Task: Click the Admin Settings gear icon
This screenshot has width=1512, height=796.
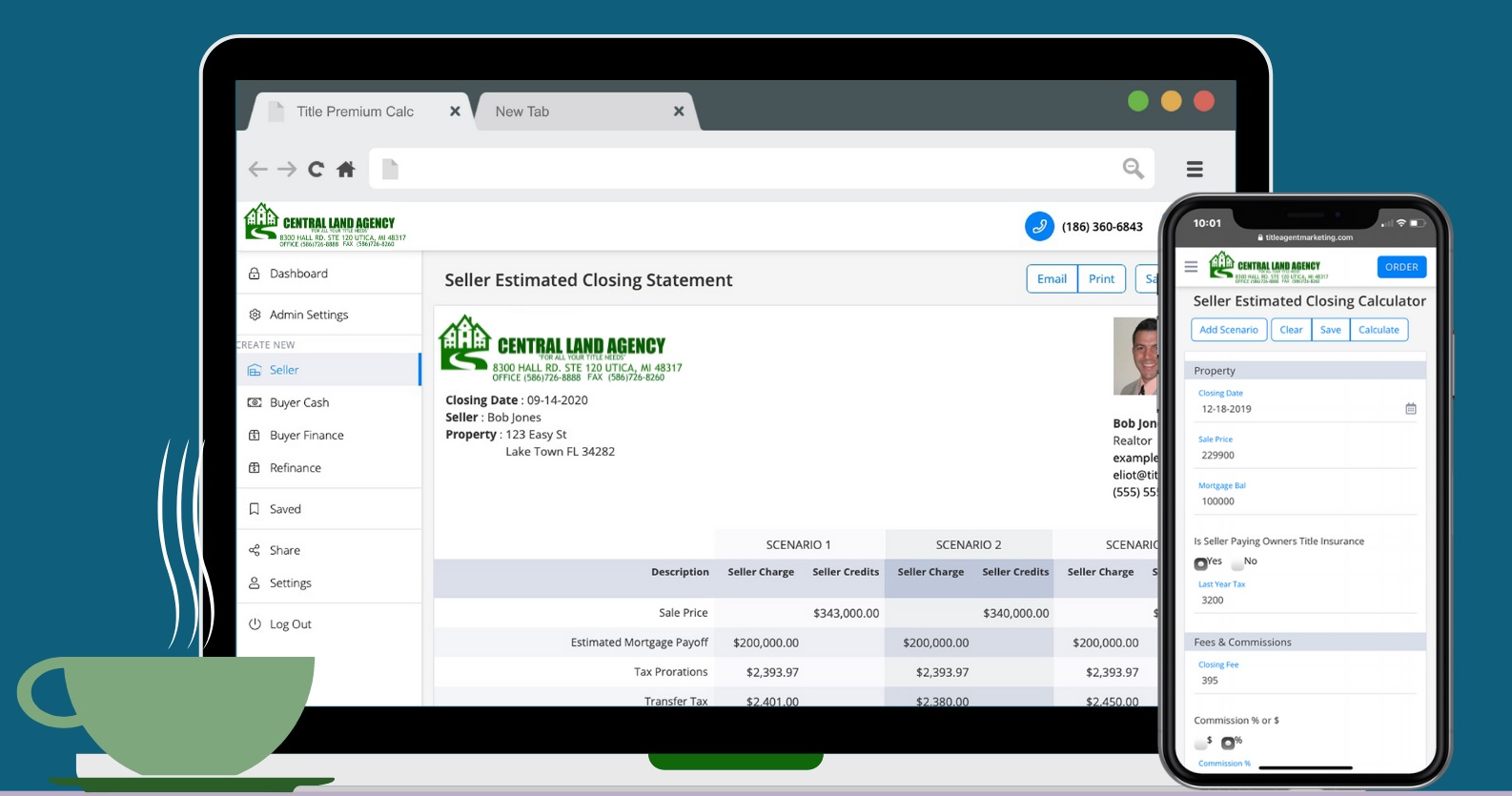Action: point(255,315)
